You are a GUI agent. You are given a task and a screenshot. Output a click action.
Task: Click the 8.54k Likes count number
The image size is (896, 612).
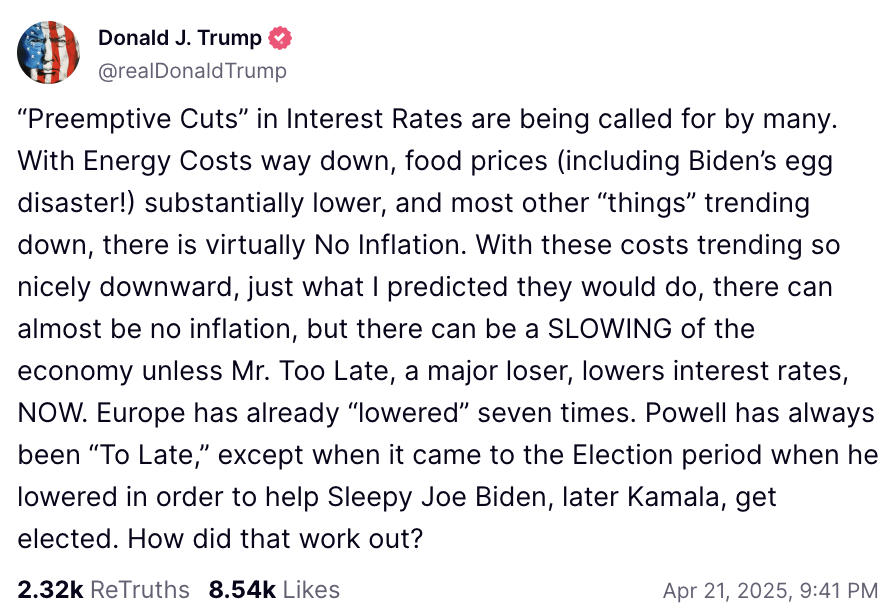click(x=242, y=590)
